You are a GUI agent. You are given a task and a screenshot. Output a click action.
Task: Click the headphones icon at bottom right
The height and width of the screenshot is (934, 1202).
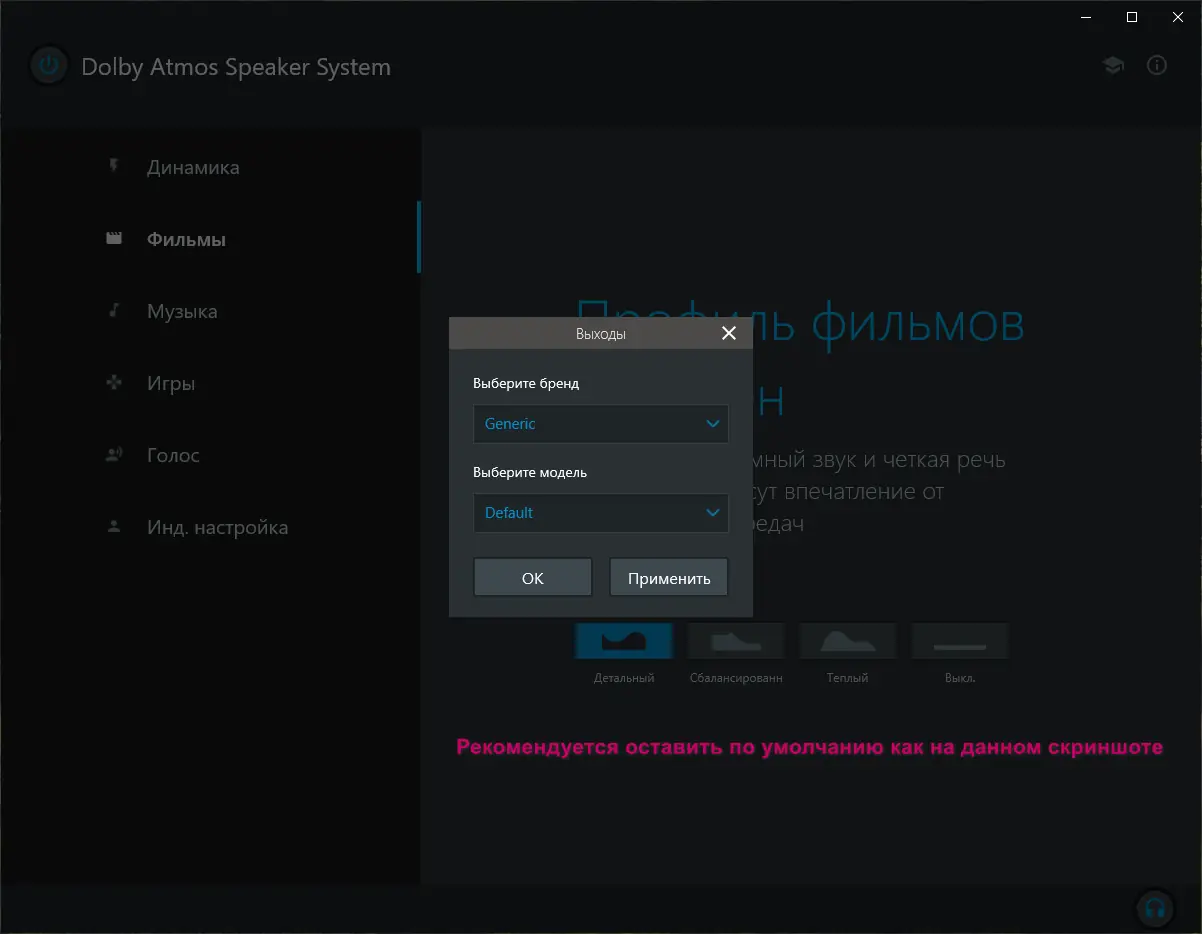pos(1155,909)
